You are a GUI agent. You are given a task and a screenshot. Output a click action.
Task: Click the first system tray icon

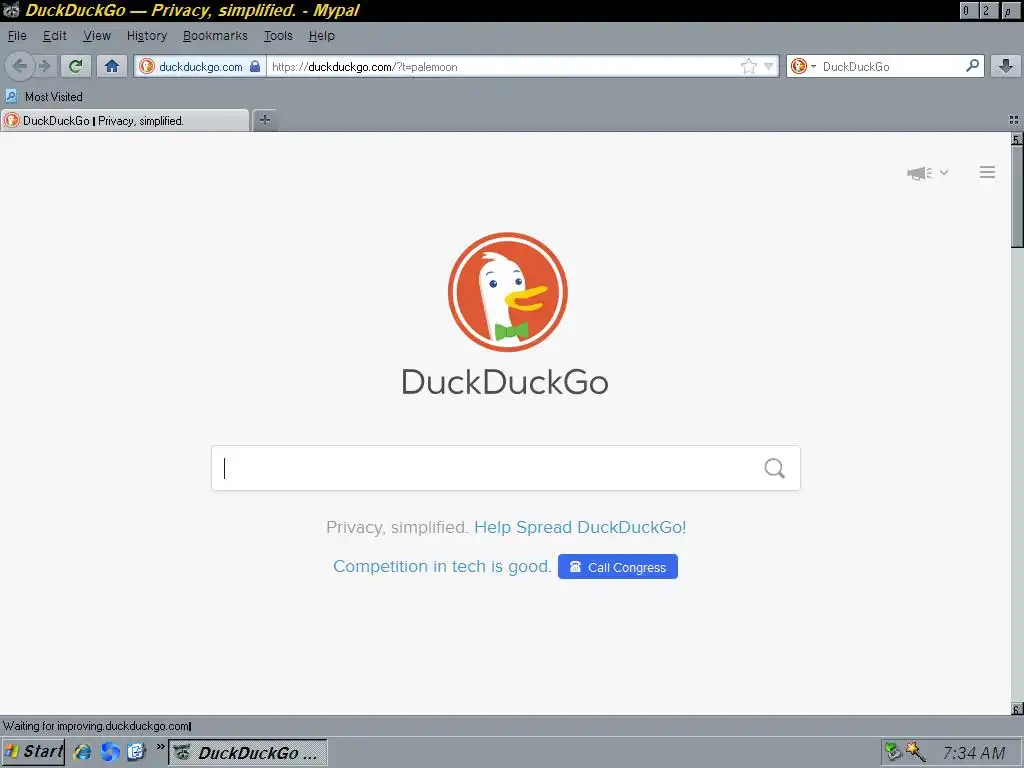pyautogui.click(x=893, y=752)
